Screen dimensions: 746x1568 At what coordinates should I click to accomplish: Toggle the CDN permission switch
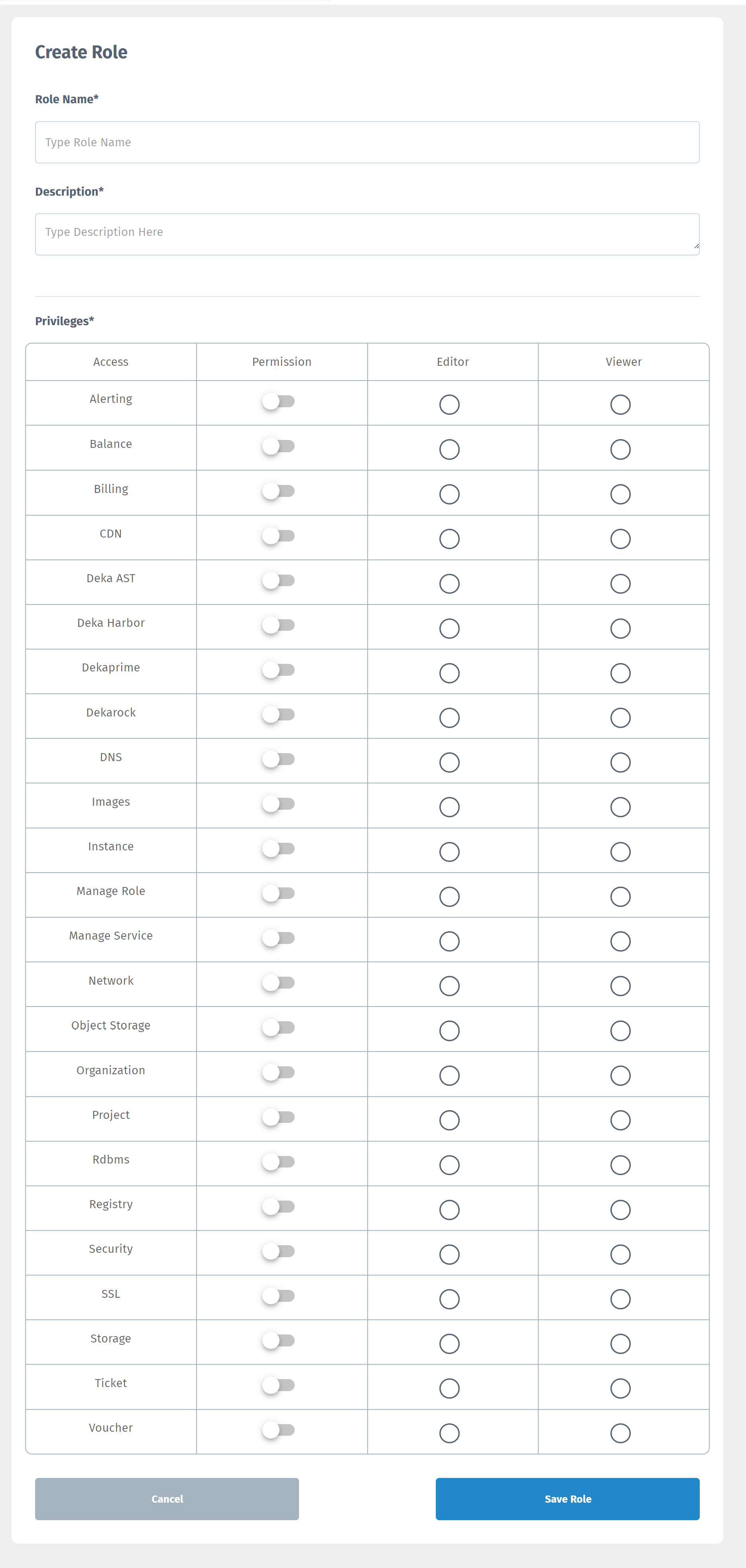(x=278, y=536)
